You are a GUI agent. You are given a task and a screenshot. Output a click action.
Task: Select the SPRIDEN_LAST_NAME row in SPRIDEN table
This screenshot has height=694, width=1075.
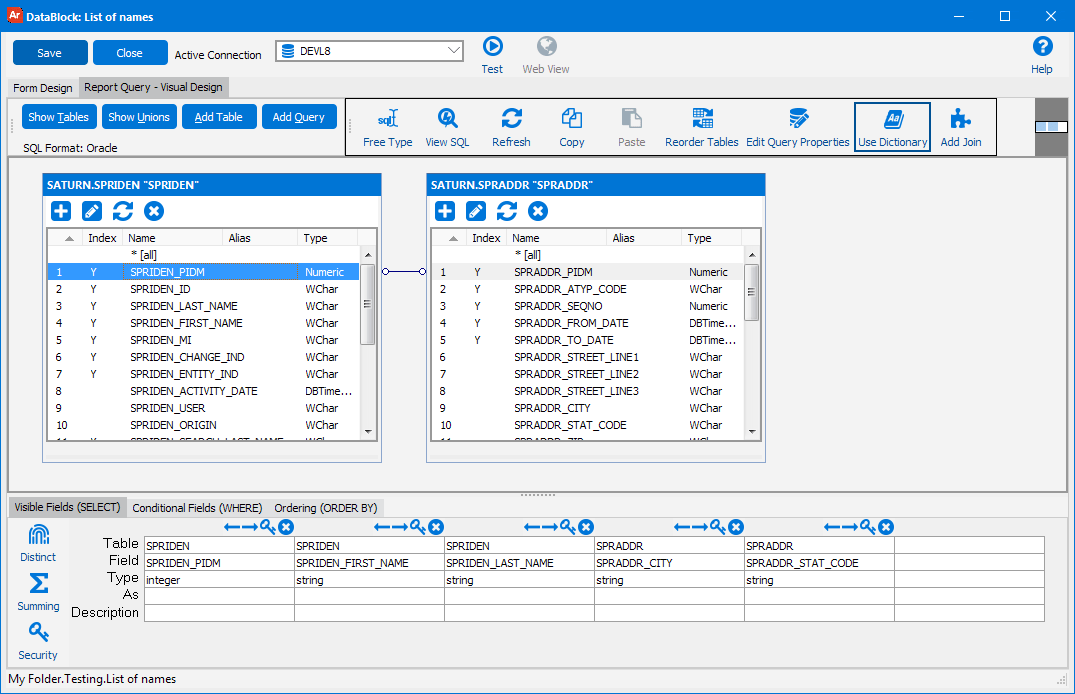[204, 306]
